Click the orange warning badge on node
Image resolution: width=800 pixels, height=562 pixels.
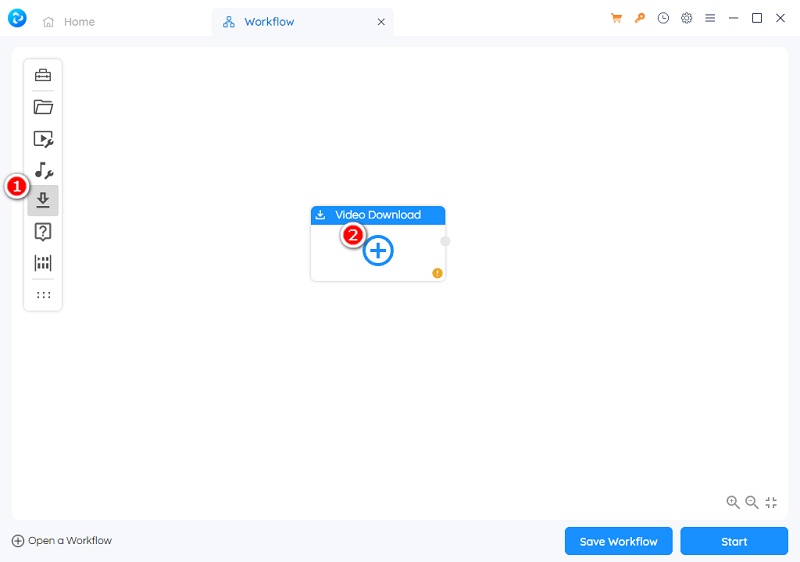tap(437, 273)
